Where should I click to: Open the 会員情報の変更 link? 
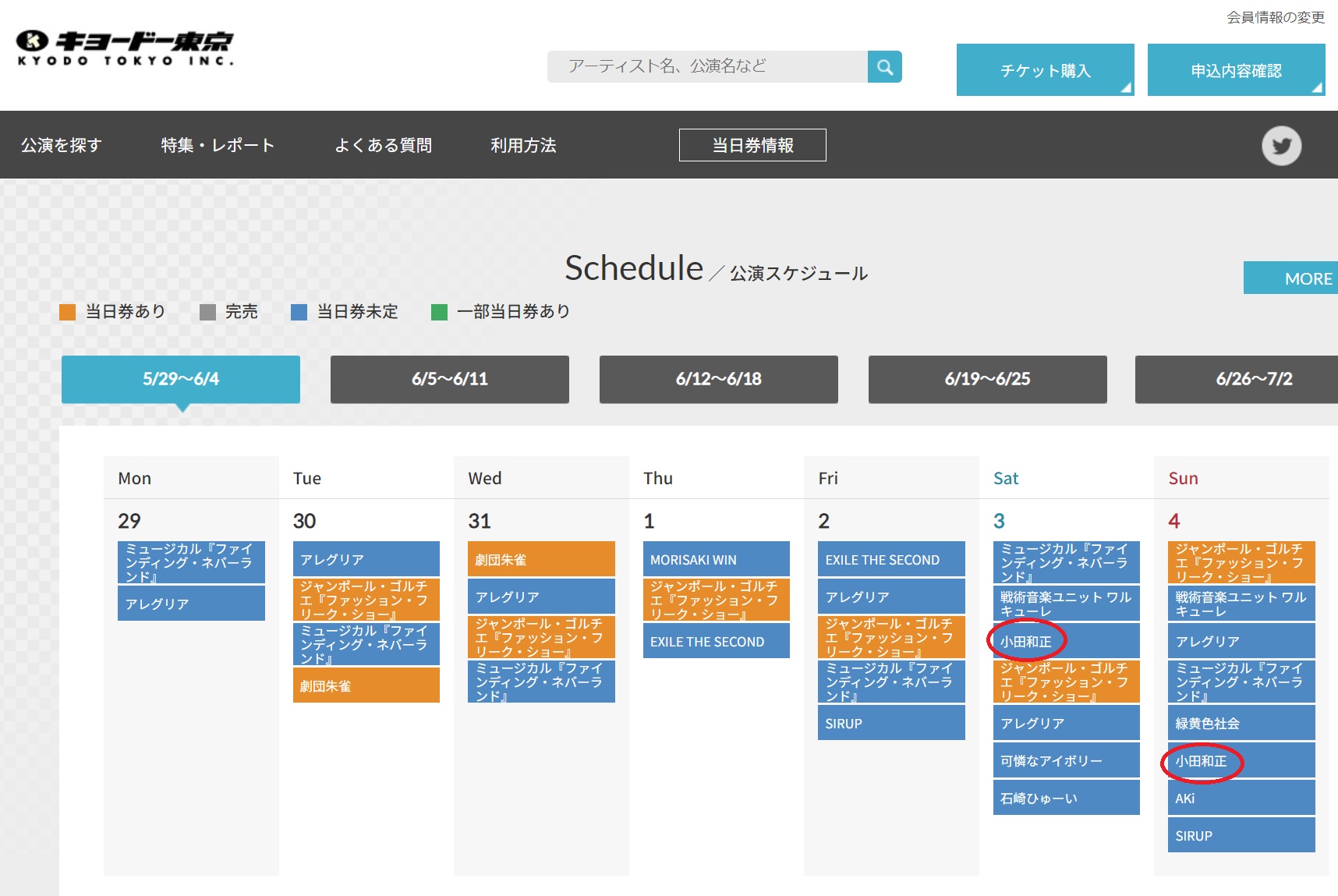tap(1276, 17)
